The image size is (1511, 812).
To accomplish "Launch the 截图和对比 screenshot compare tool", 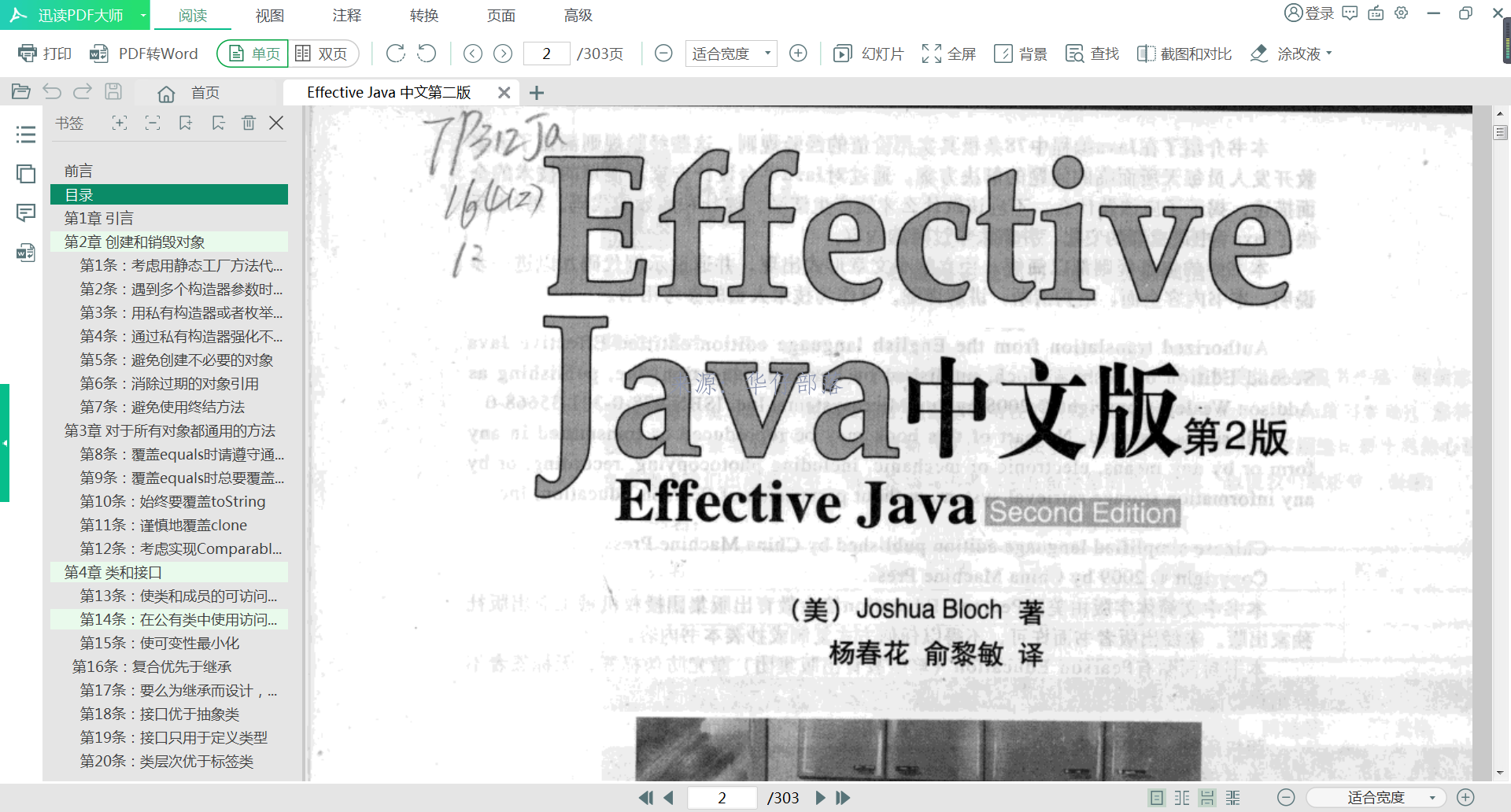I will click(1184, 54).
